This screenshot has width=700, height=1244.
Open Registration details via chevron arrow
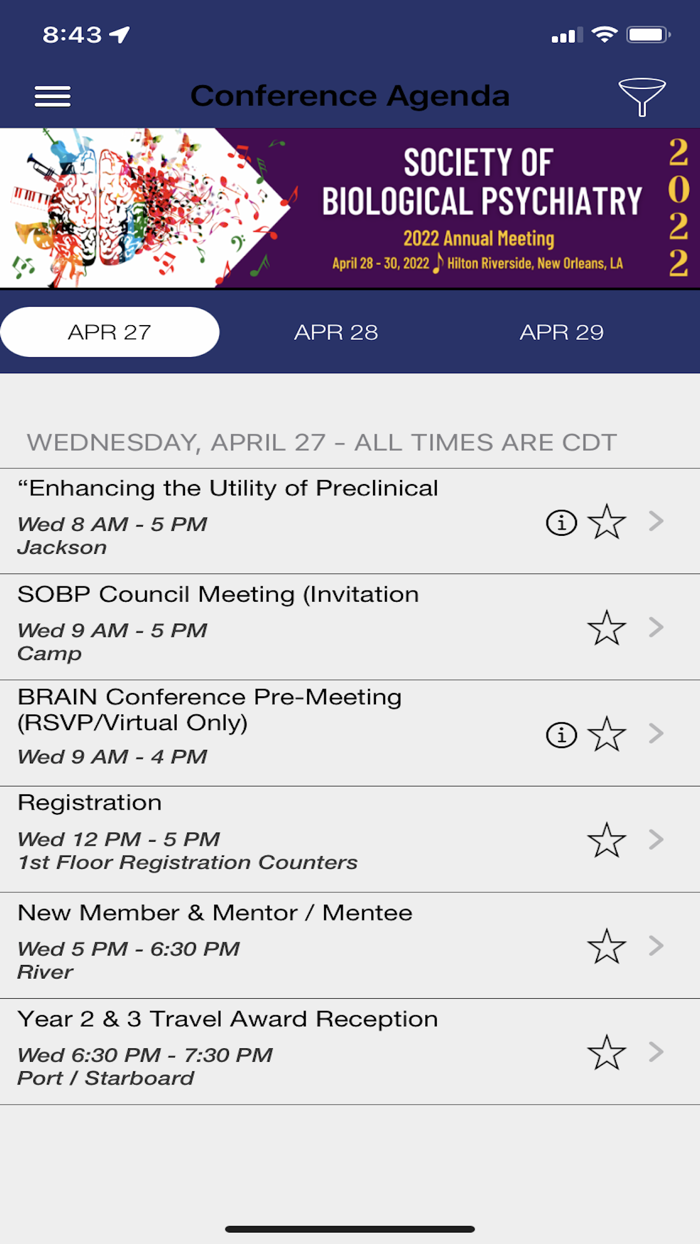tap(656, 839)
